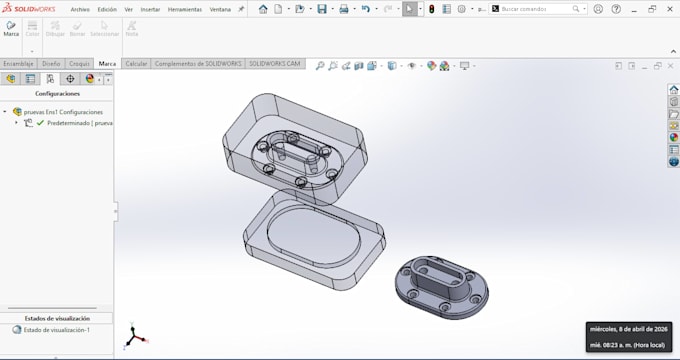Open the DimXpertManager crosshair tab icon
The width and height of the screenshot is (680, 360).
(x=70, y=79)
